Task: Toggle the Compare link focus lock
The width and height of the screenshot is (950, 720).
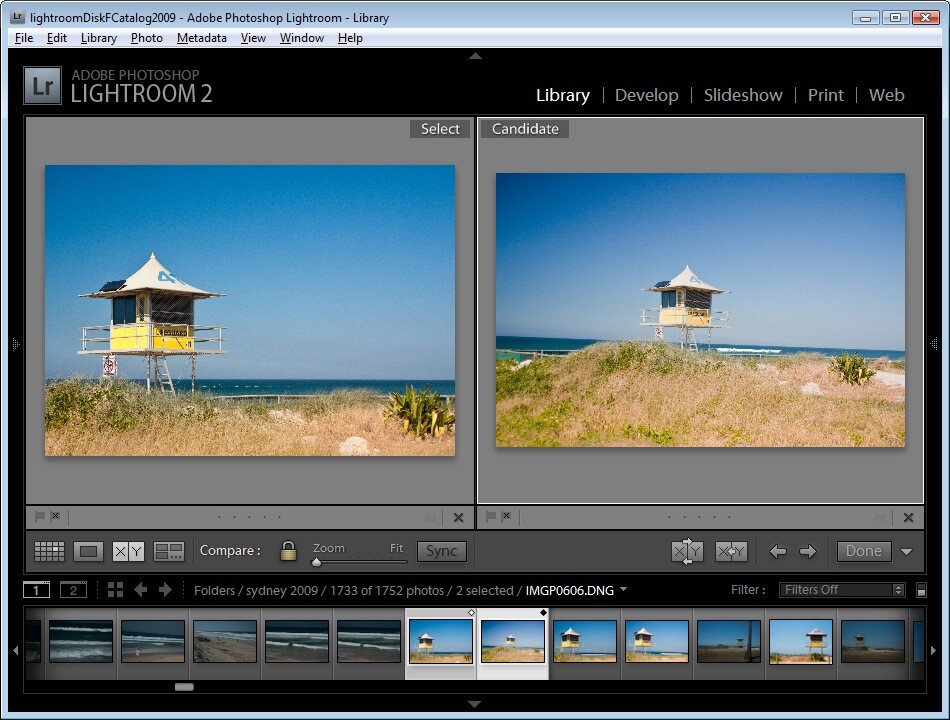Action: point(288,551)
